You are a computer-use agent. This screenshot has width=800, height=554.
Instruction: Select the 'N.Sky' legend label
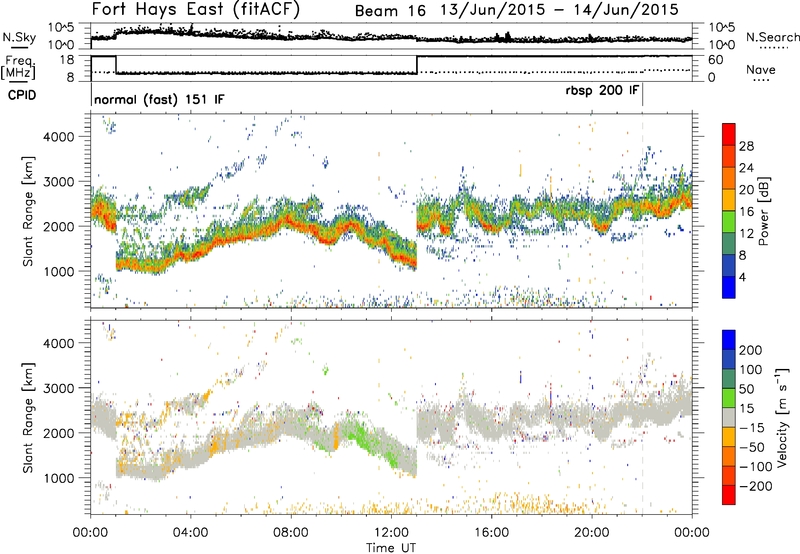(19, 37)
